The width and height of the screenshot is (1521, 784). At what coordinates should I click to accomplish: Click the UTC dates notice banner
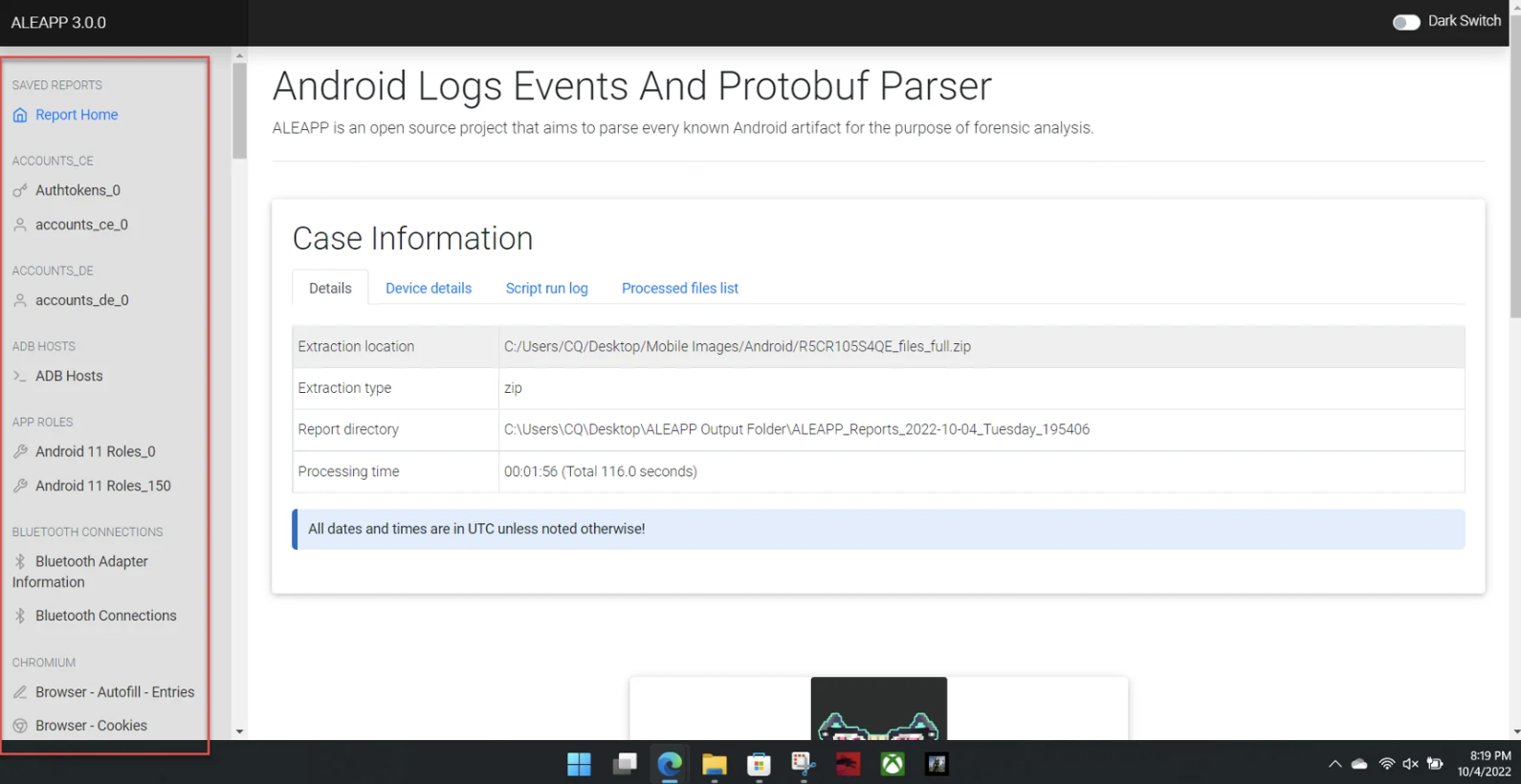(x=878, y=529)
